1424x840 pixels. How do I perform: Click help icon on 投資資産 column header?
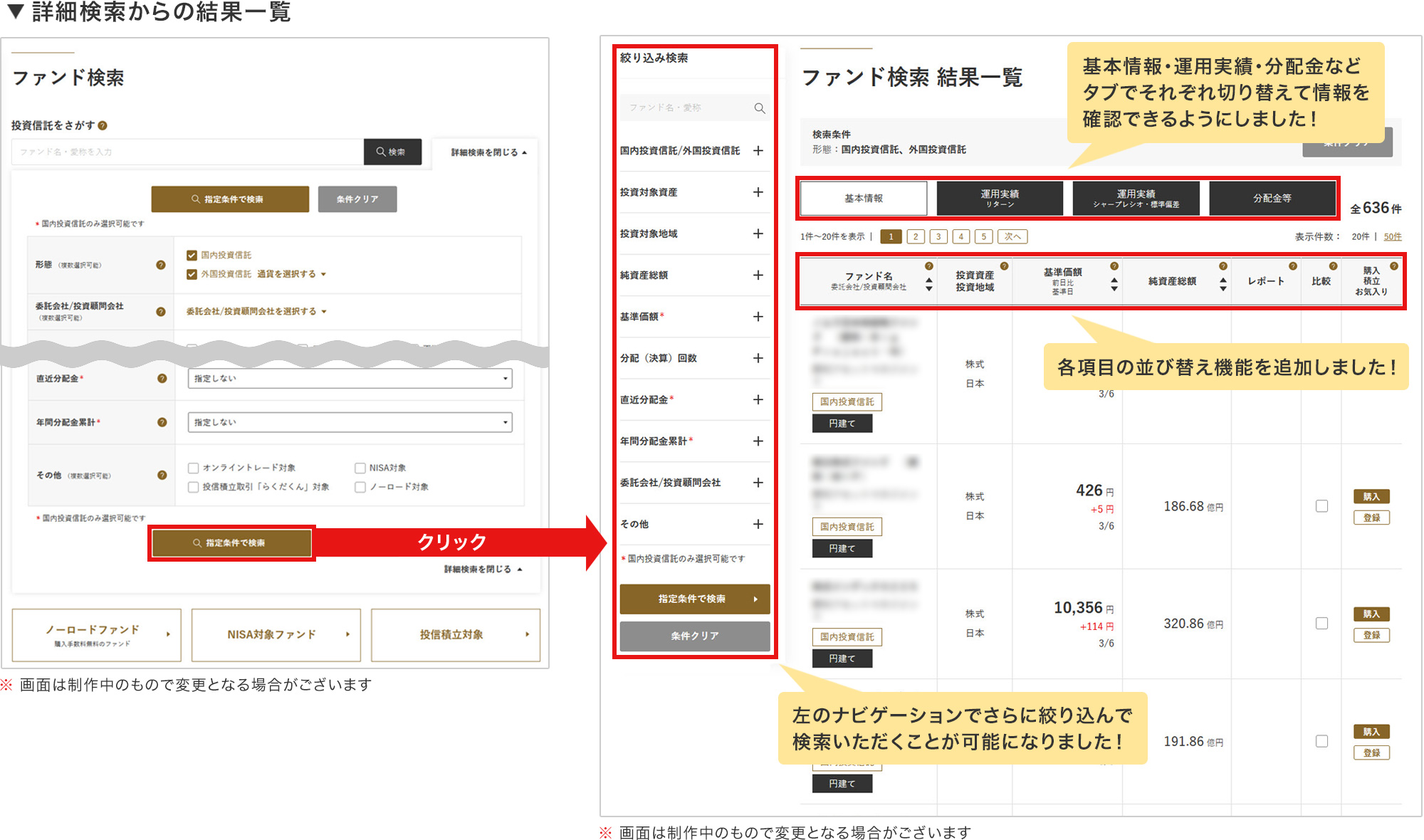[1004, 266]
